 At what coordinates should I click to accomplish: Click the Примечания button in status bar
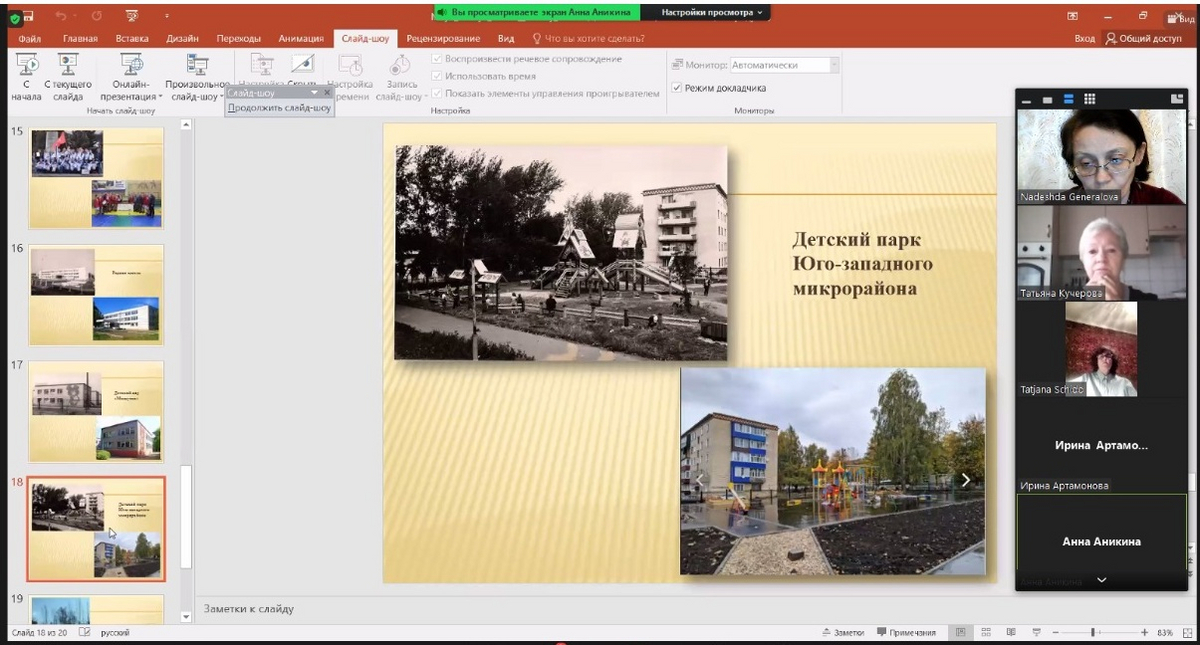[x=906, y=632]
